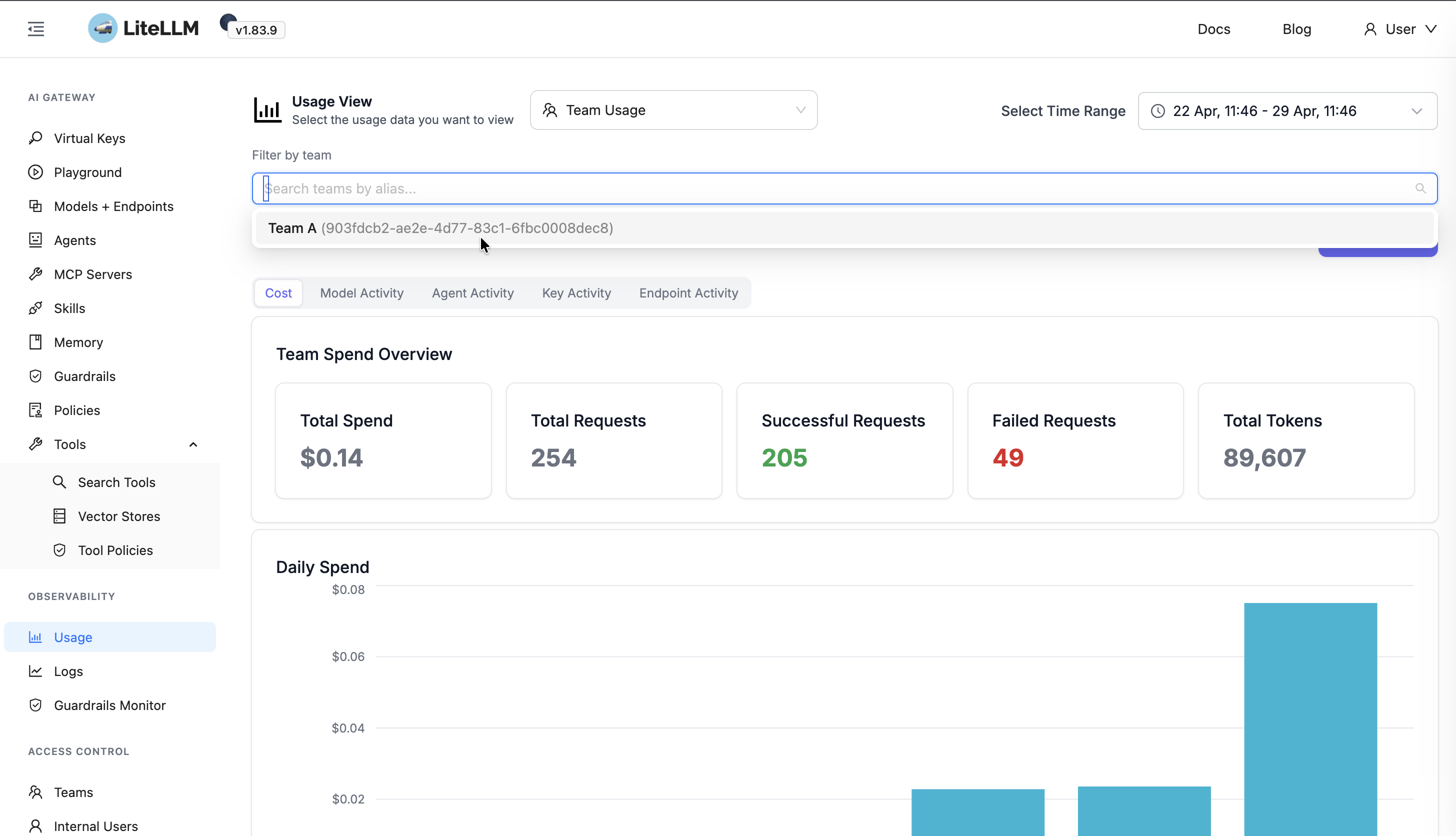Open the Team Usage view dropdown
Screen dimensions: 1456x836
(x=673, y=110)
